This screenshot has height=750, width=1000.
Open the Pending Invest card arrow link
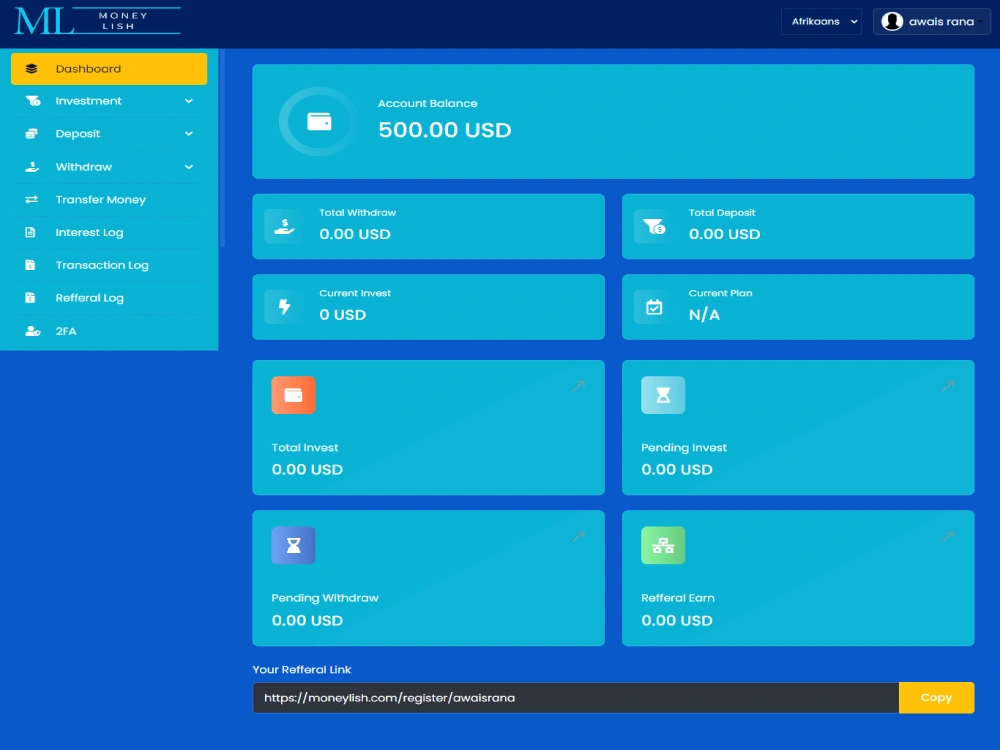pos(948,386)
